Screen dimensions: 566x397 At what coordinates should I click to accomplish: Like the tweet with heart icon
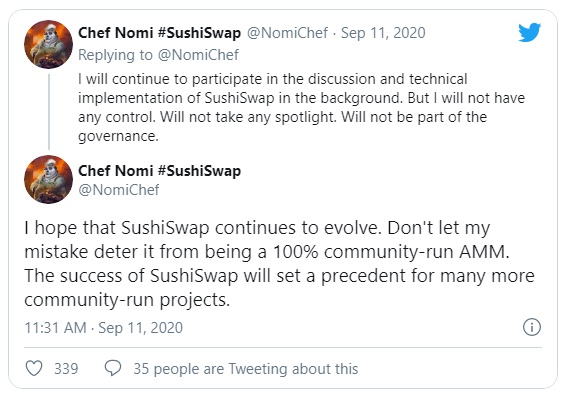[34, 368]
